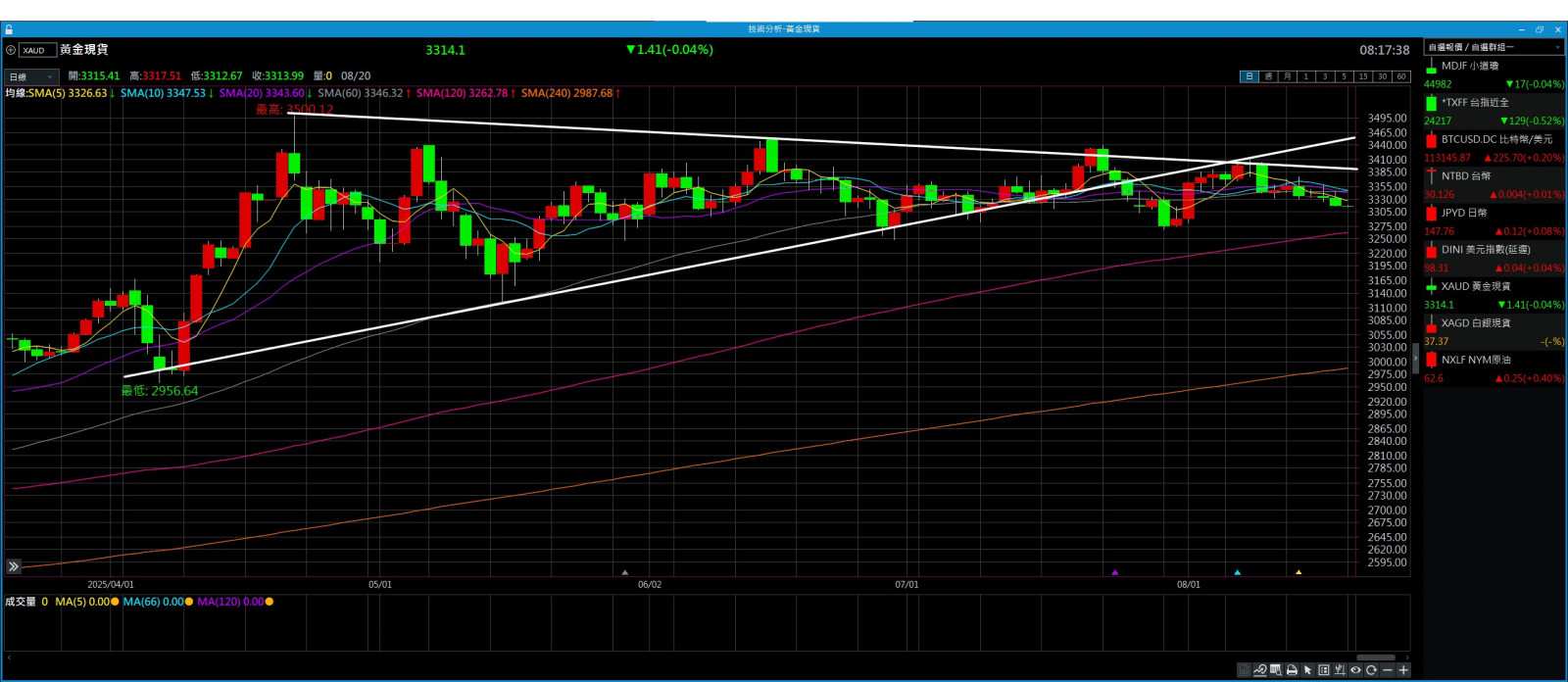Open the layout panel icon in bottom toolbar
The image size is (1568, 682).
pos(1324,670)
